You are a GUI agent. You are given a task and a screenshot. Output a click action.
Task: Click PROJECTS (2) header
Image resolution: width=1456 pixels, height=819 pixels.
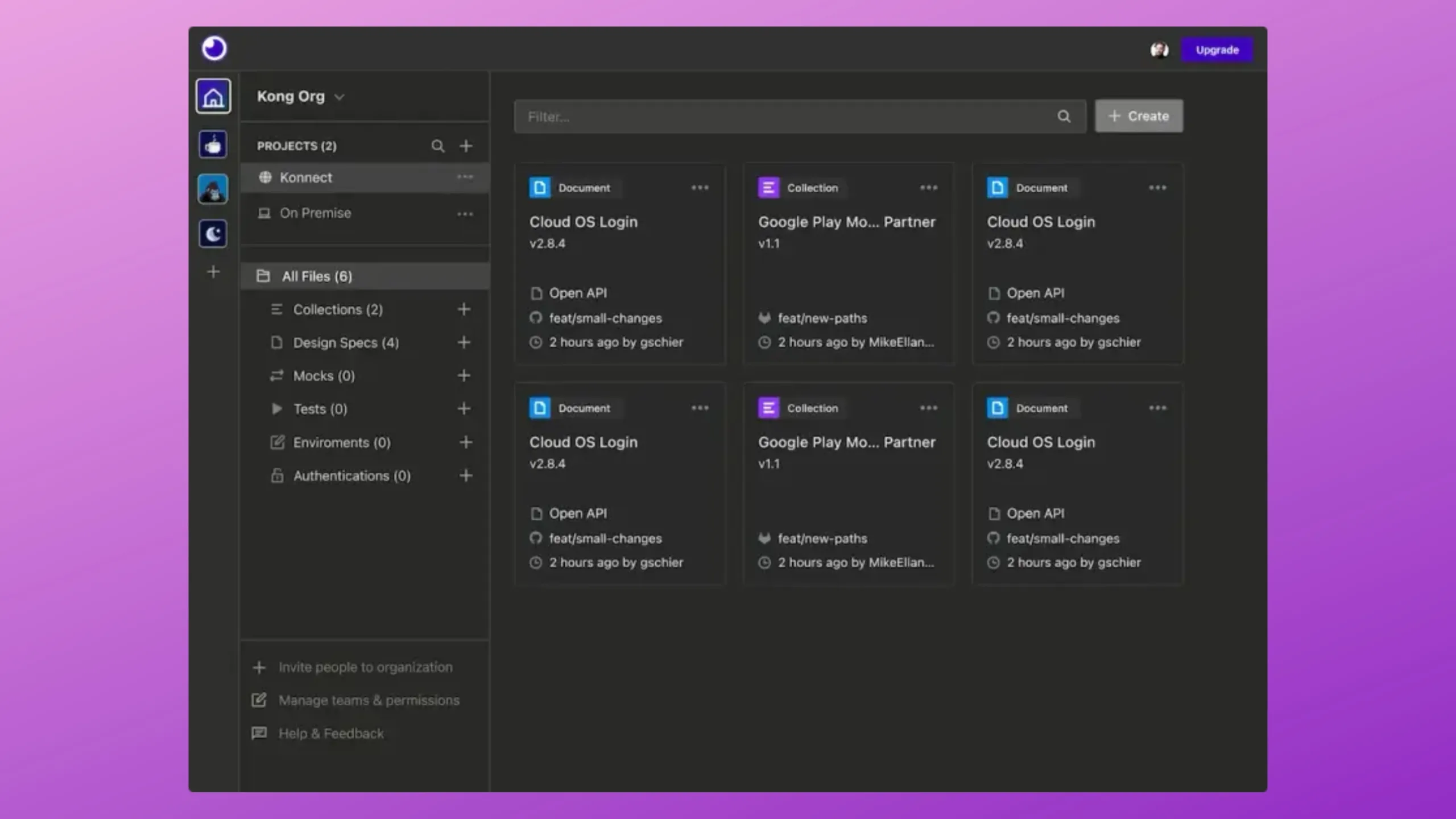(296, 146)
